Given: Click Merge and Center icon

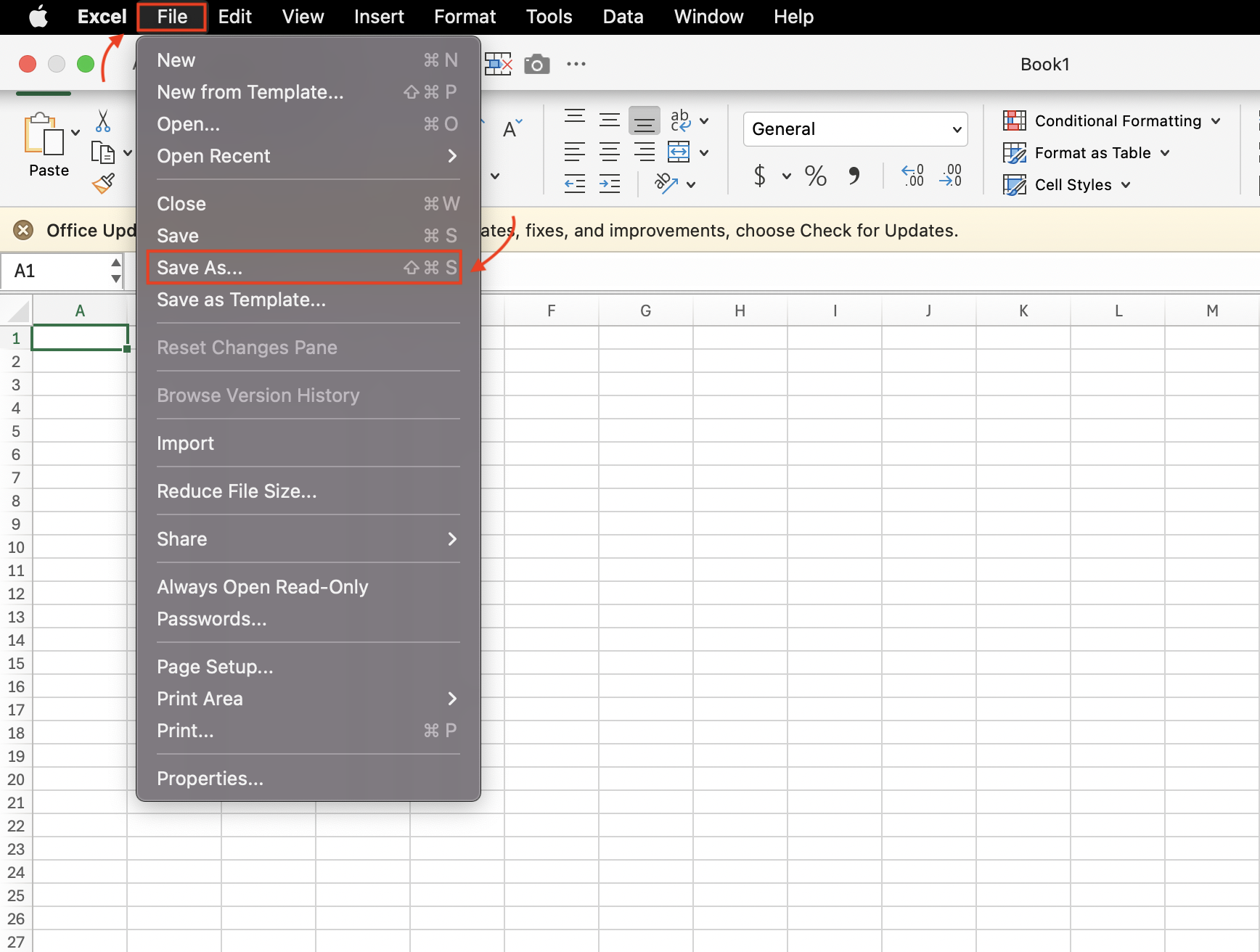Looking at the screenshot, I should [x=679, y=152].
